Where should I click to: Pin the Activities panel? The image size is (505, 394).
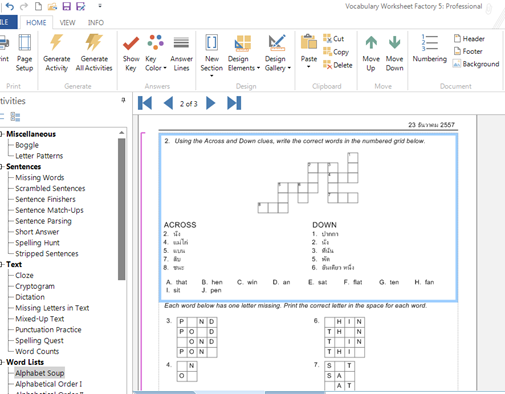(x=123, y=100)
